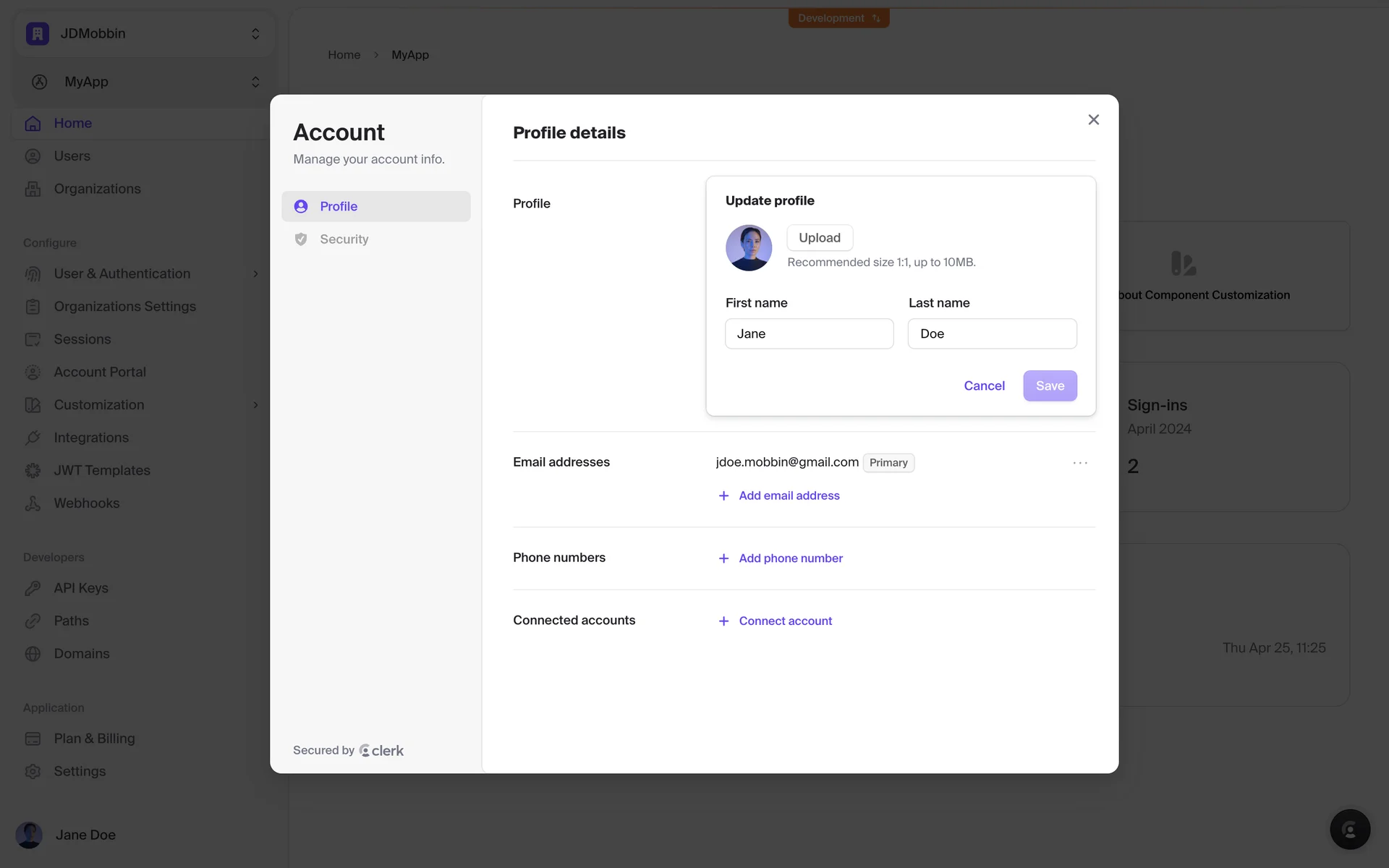Click Cancel in Update profile
Screen dimensions: 1389x868
click(984, 386)
